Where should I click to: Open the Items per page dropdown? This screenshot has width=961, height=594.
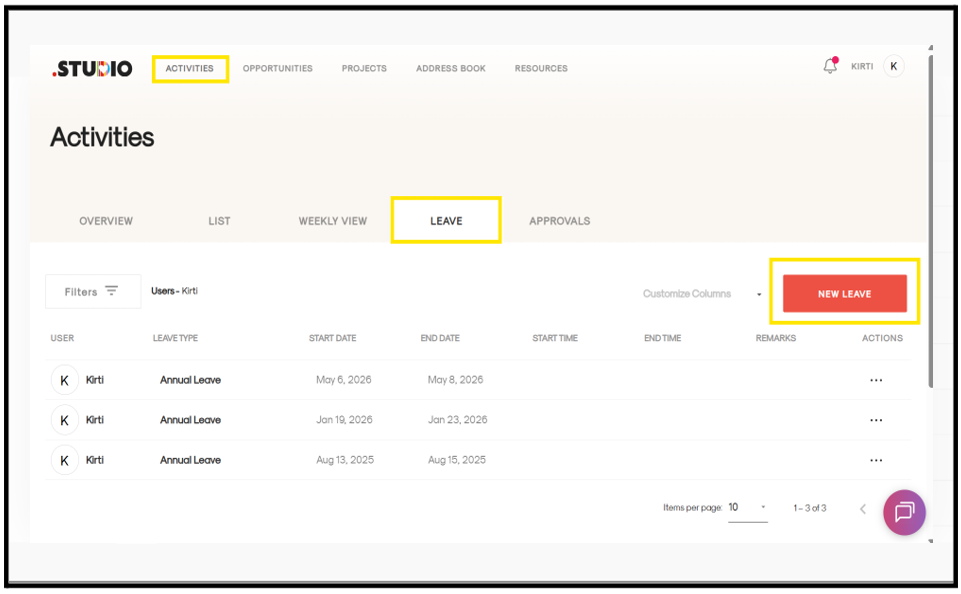[x=747, y=508]
